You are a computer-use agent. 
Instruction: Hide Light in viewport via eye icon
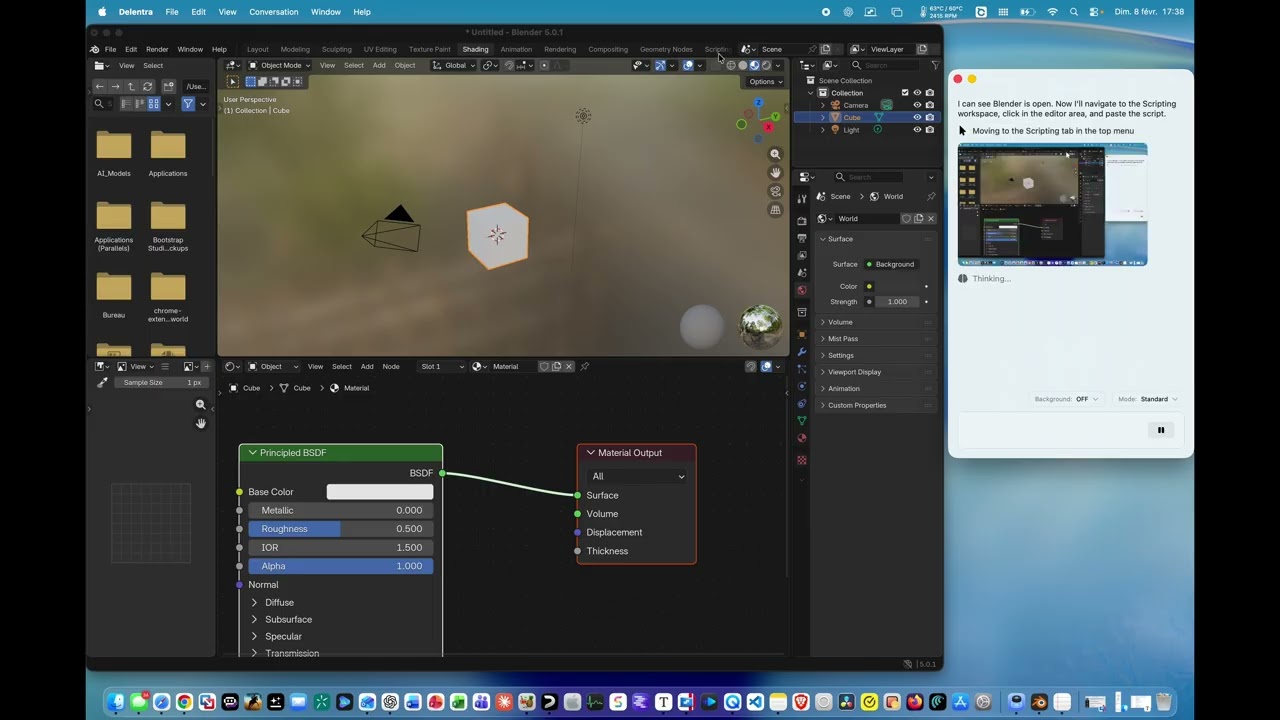click(917, 130)
